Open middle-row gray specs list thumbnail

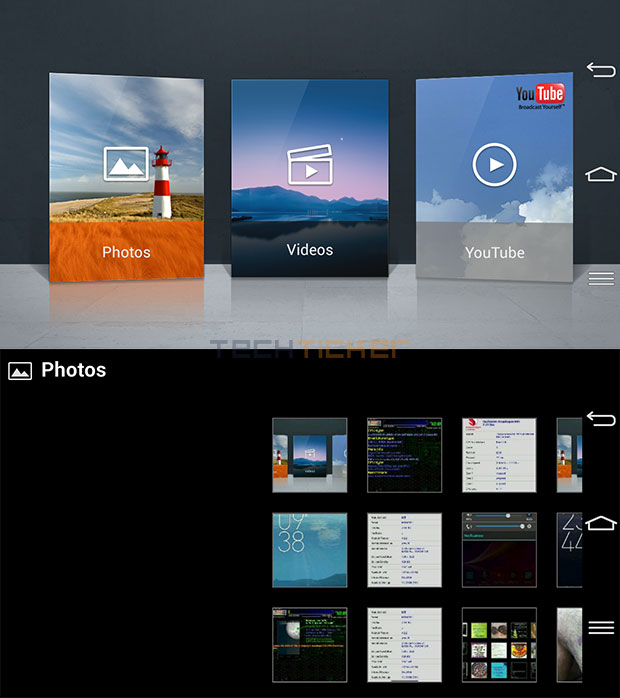point(405,550)
